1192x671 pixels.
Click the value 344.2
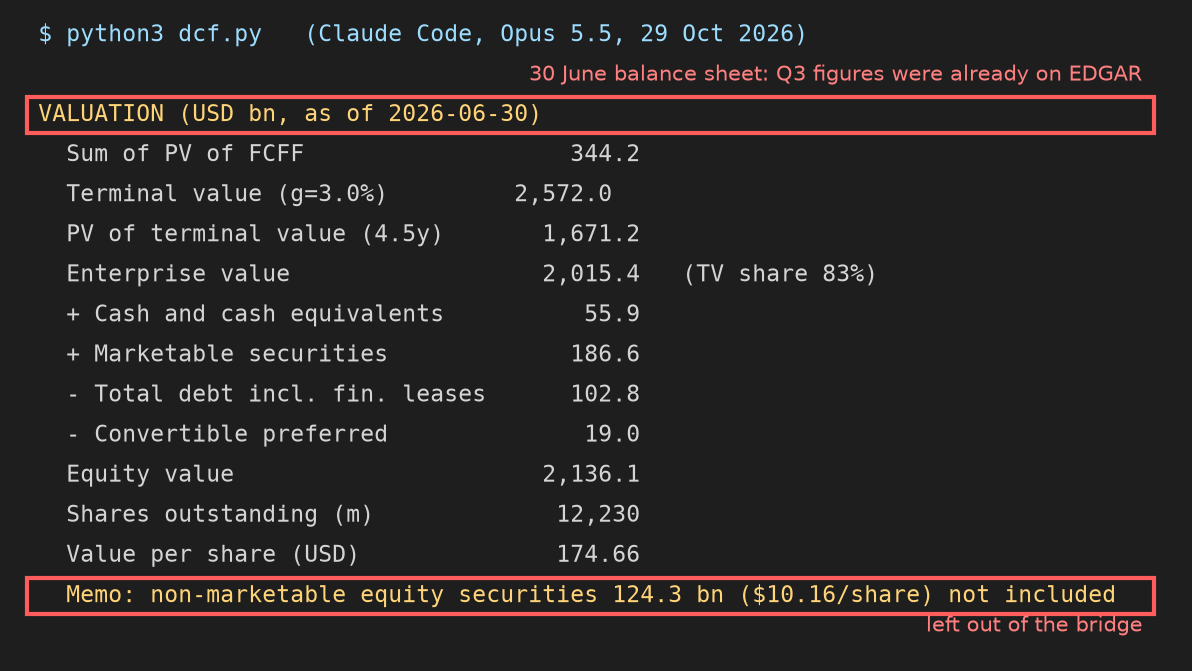[x=605, y=154]
